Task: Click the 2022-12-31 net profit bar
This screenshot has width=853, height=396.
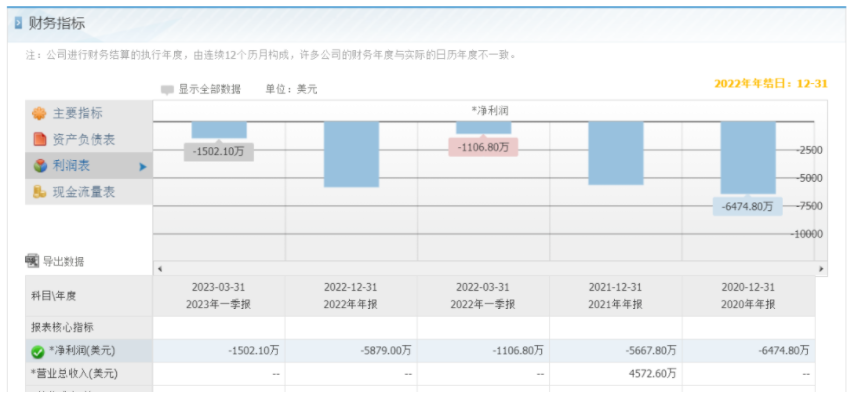Action: click(x=351, y=154)
